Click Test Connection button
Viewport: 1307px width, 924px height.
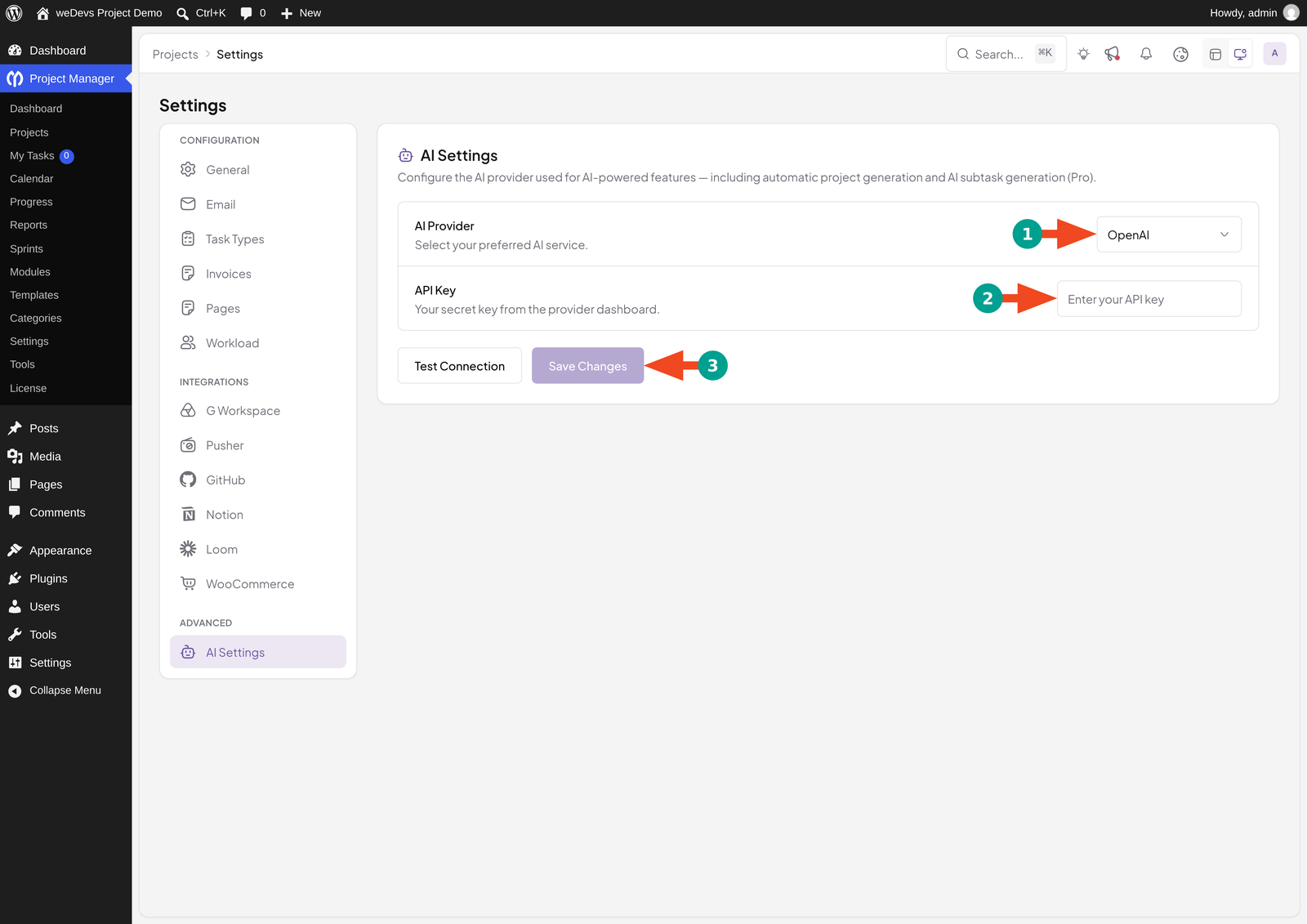(x=459, y=366)
